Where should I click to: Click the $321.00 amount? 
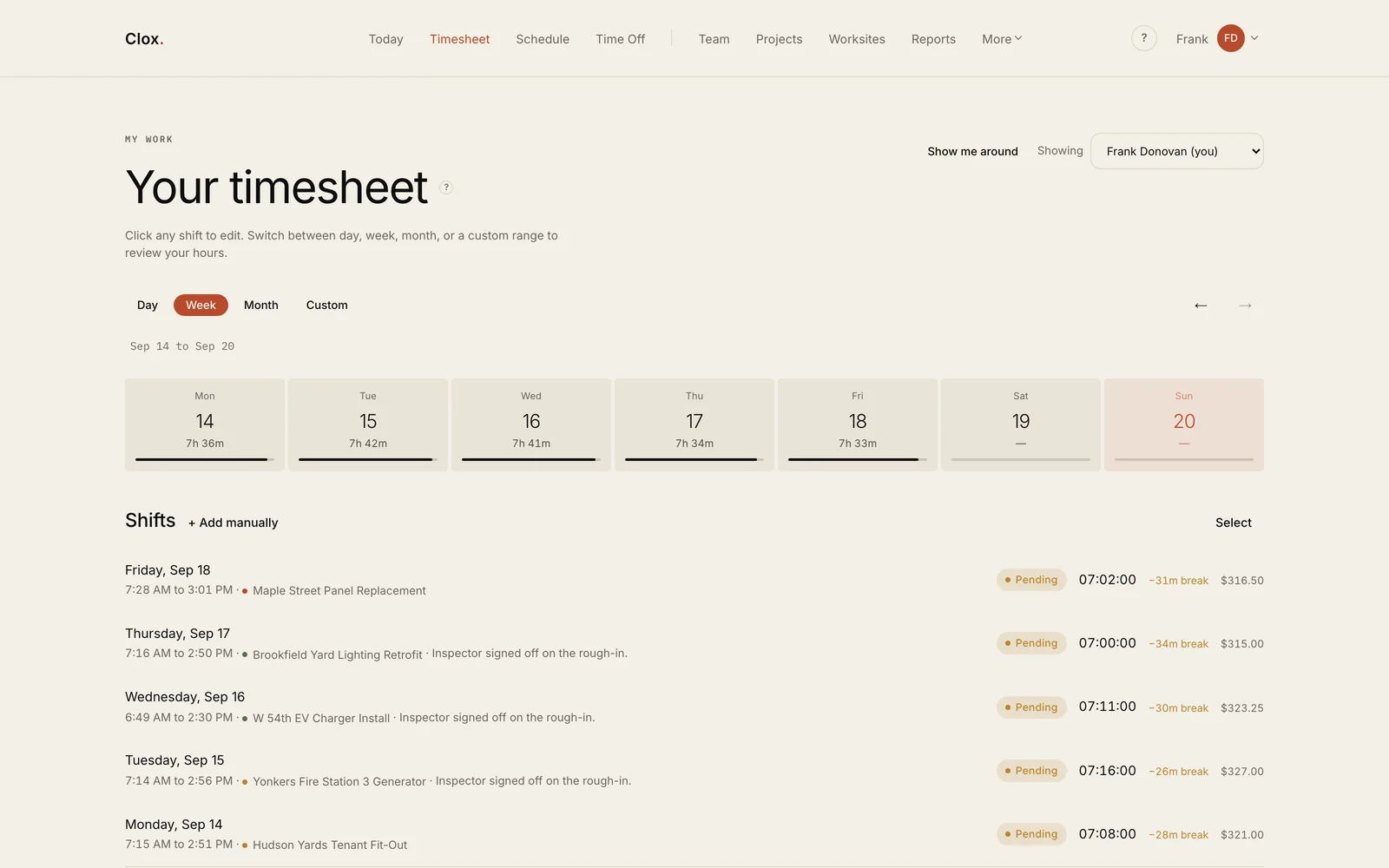1241,835
